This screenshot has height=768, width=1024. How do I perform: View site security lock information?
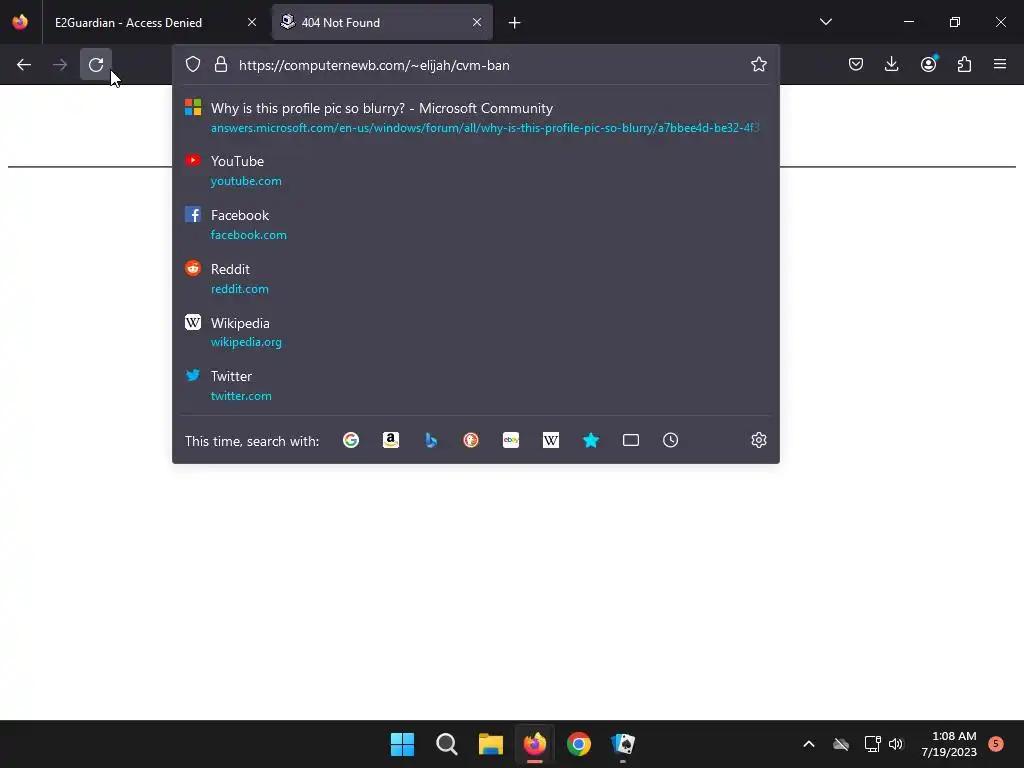(221, 65)
